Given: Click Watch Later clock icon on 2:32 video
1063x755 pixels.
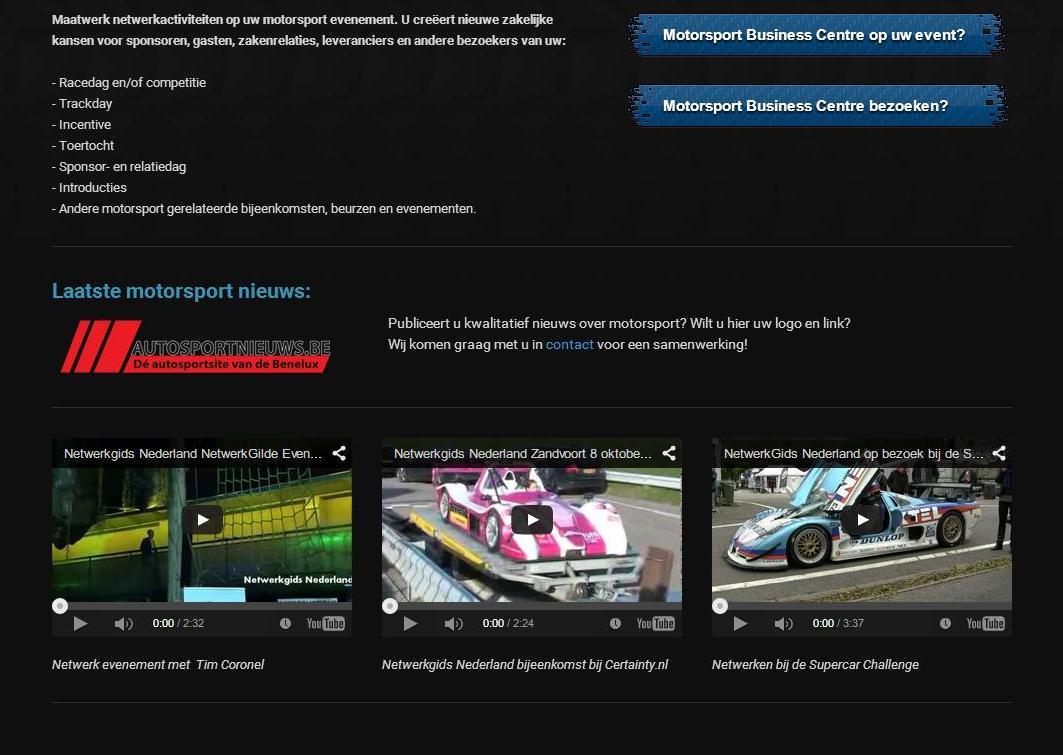Looking at the screenshot, I should click(x=285, y=624).
